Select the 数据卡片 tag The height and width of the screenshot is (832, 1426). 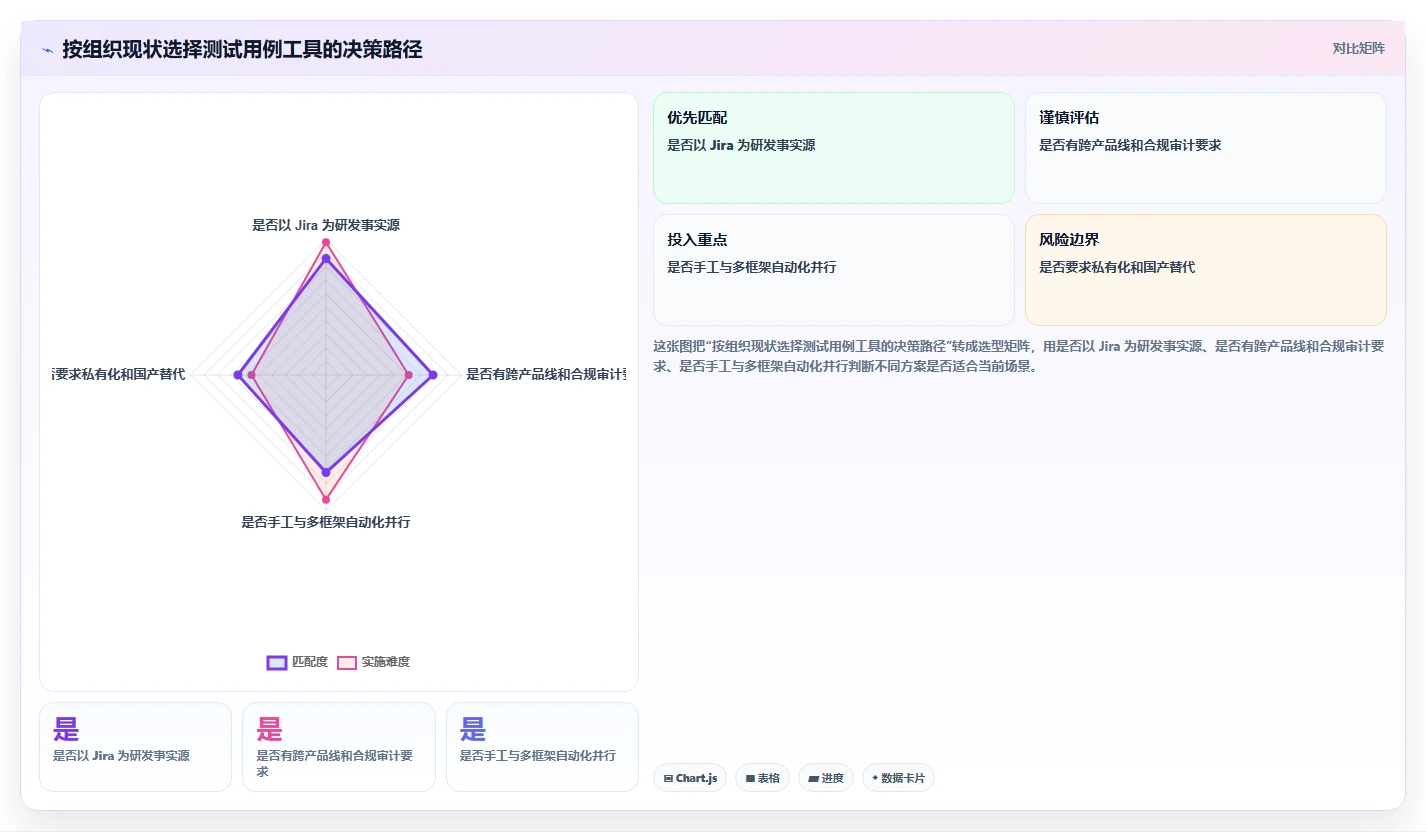coord(898,778)
